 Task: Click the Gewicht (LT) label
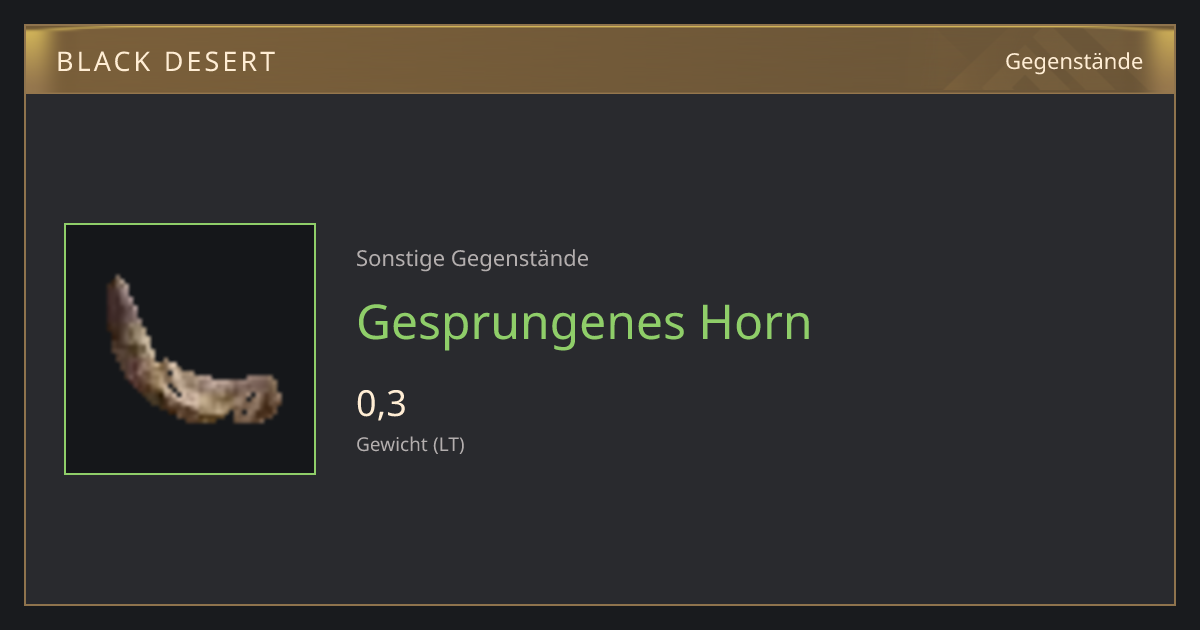coord(410,445)
